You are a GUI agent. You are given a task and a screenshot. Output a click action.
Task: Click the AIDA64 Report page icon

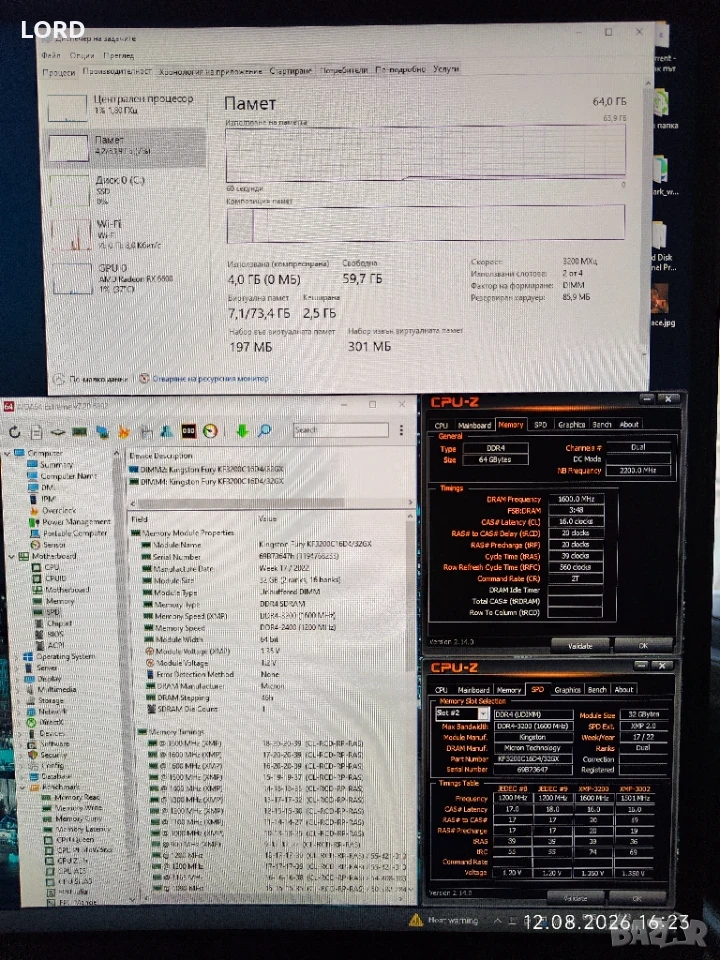coord(36,432)
